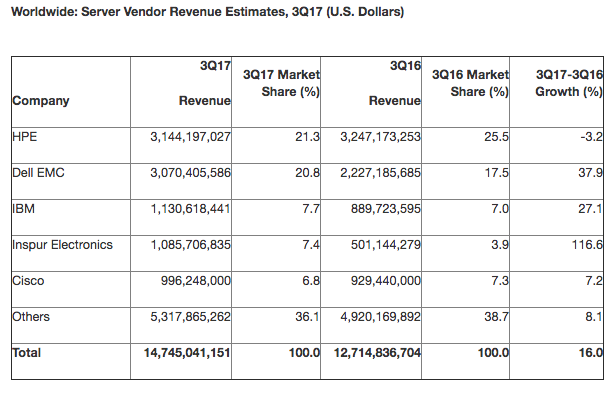Click total 3Q16 revenue 12,714,836,704
Viewport: 616px width, 393px height.
(377, 353)
